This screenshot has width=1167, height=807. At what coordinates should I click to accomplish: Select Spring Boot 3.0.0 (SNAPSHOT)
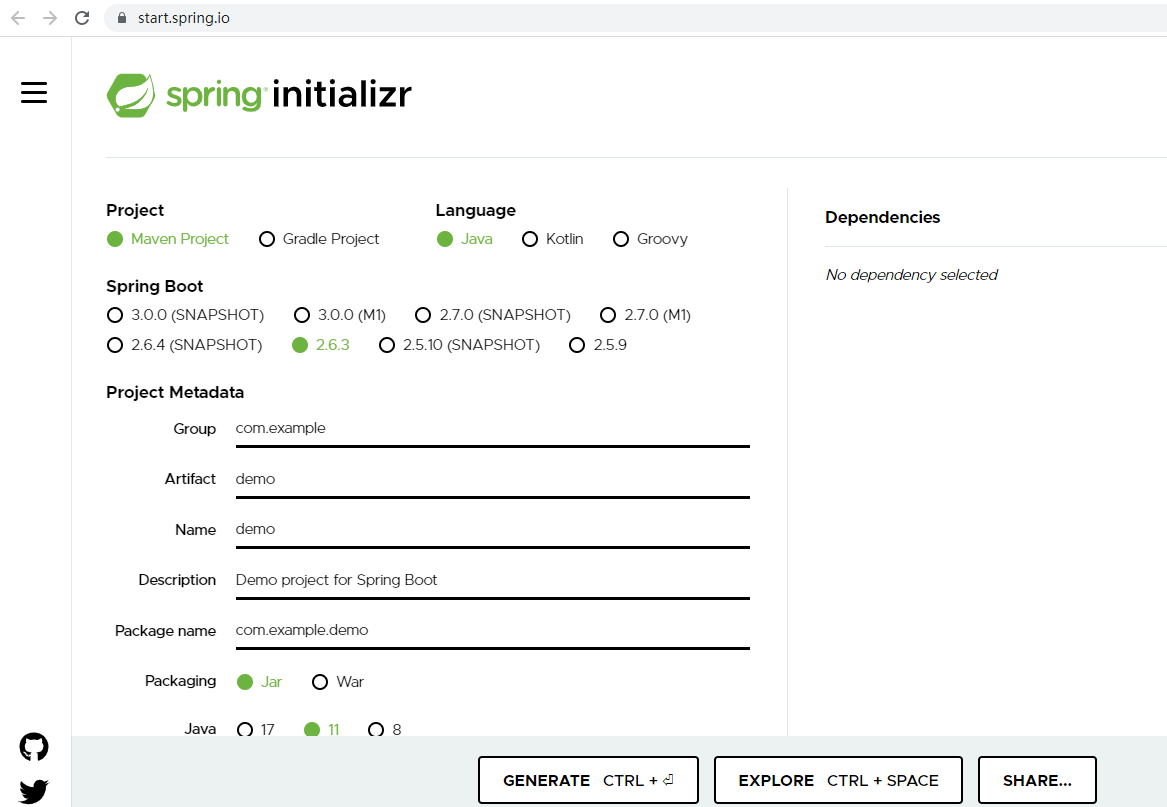pos(185,315)
